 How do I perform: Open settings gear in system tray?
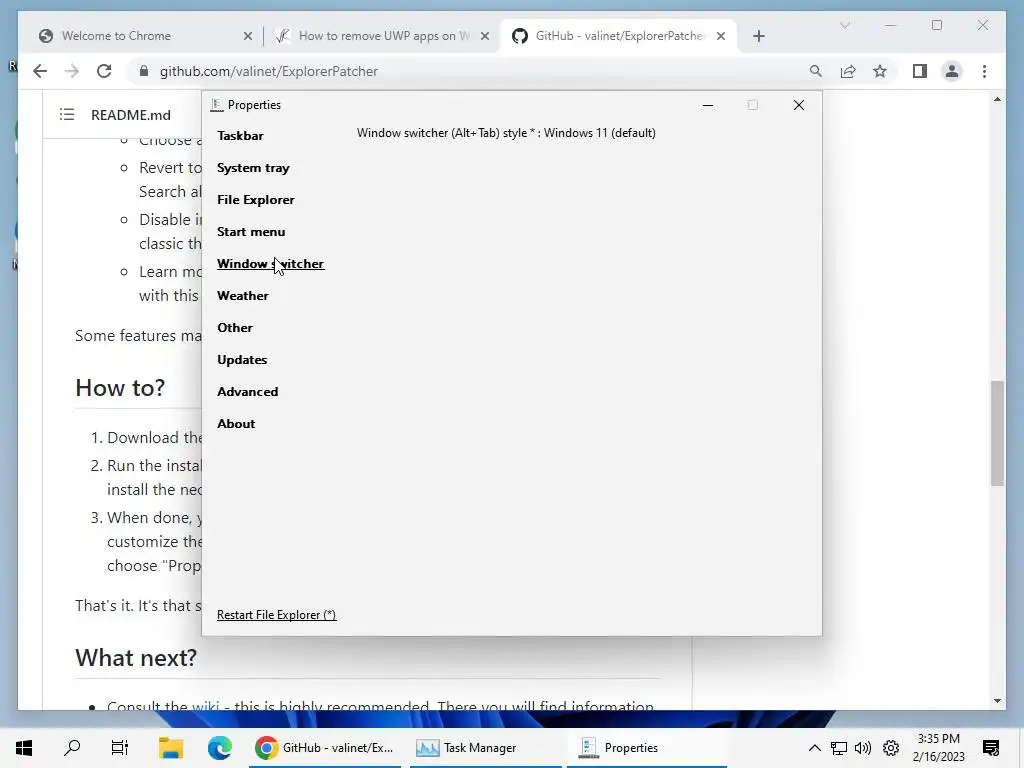(891, 748)
